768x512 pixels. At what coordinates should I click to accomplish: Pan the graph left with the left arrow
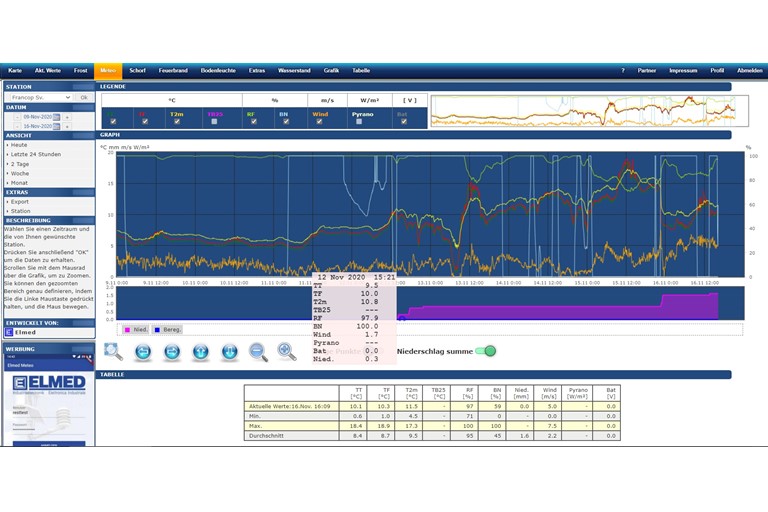143,352
